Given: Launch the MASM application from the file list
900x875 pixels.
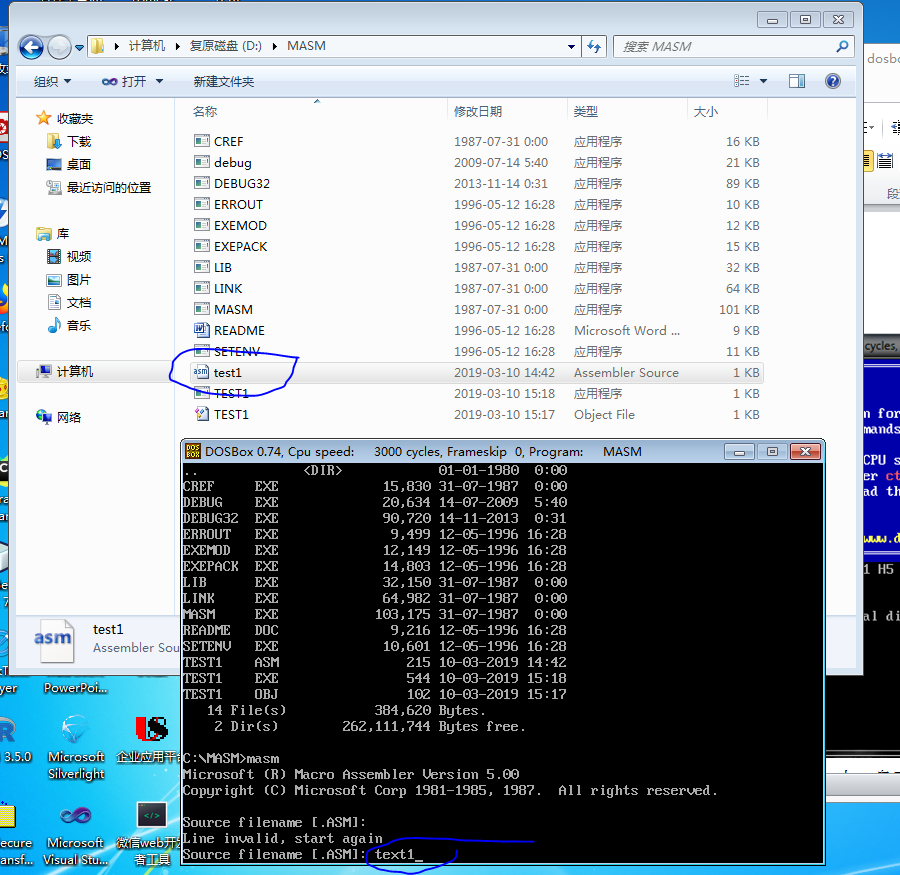Looking at the screenshot, I should 232,309.
